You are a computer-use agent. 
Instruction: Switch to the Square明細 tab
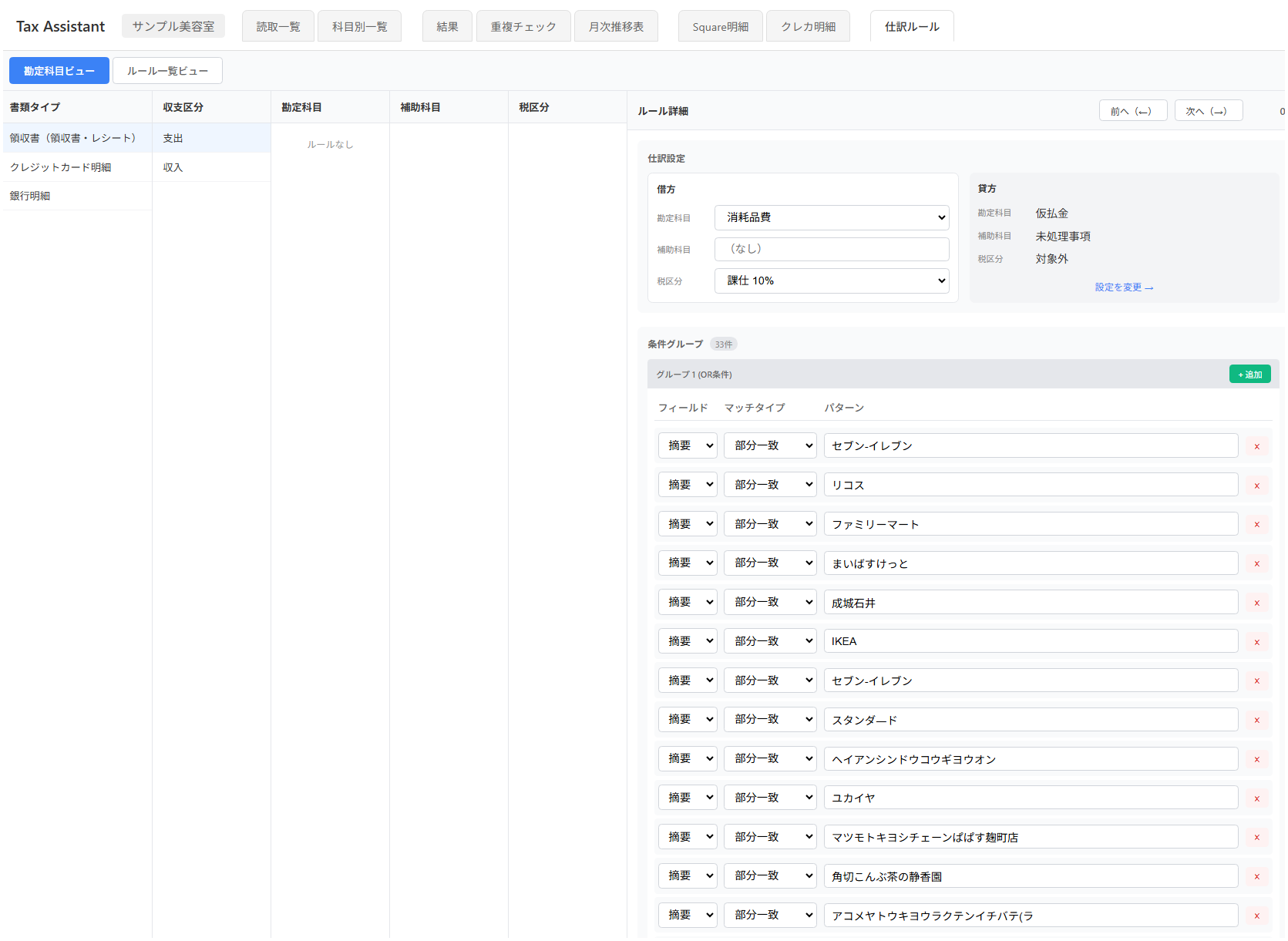pos(720,27)
